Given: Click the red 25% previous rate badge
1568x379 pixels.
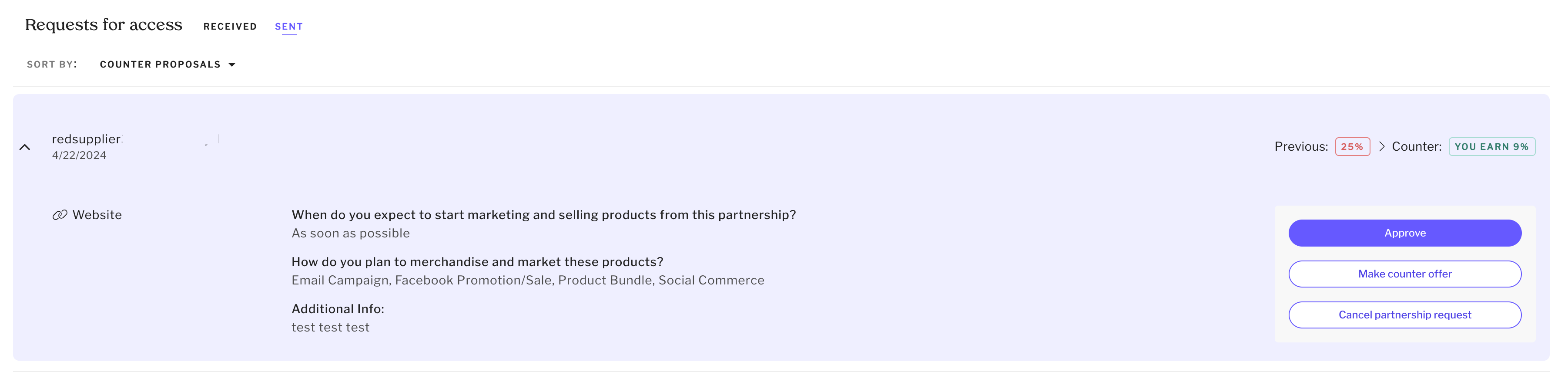Looking at the screenshot, I should click(1352, 147).
